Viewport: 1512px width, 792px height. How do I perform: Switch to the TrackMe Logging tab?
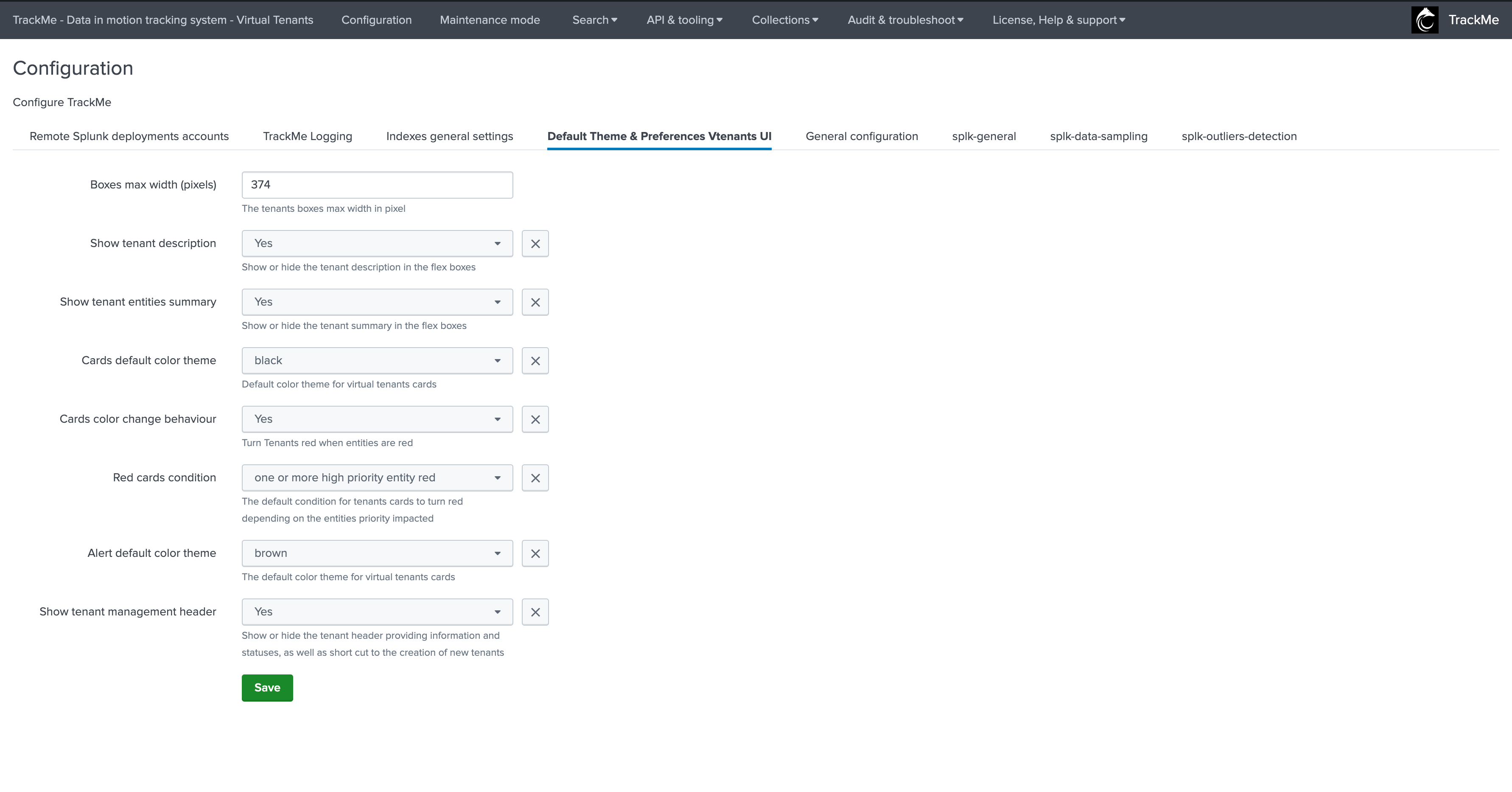pyautogui.click(x=307, y=136)
